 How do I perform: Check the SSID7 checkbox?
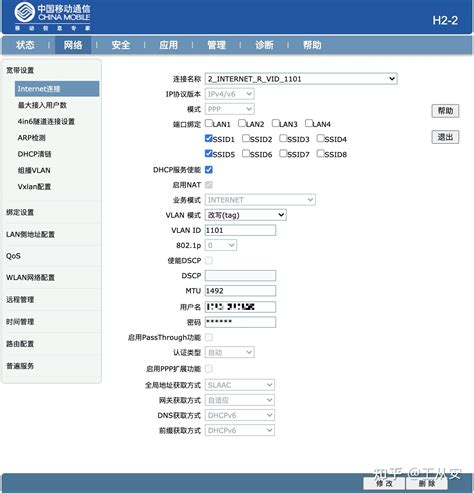283,153
